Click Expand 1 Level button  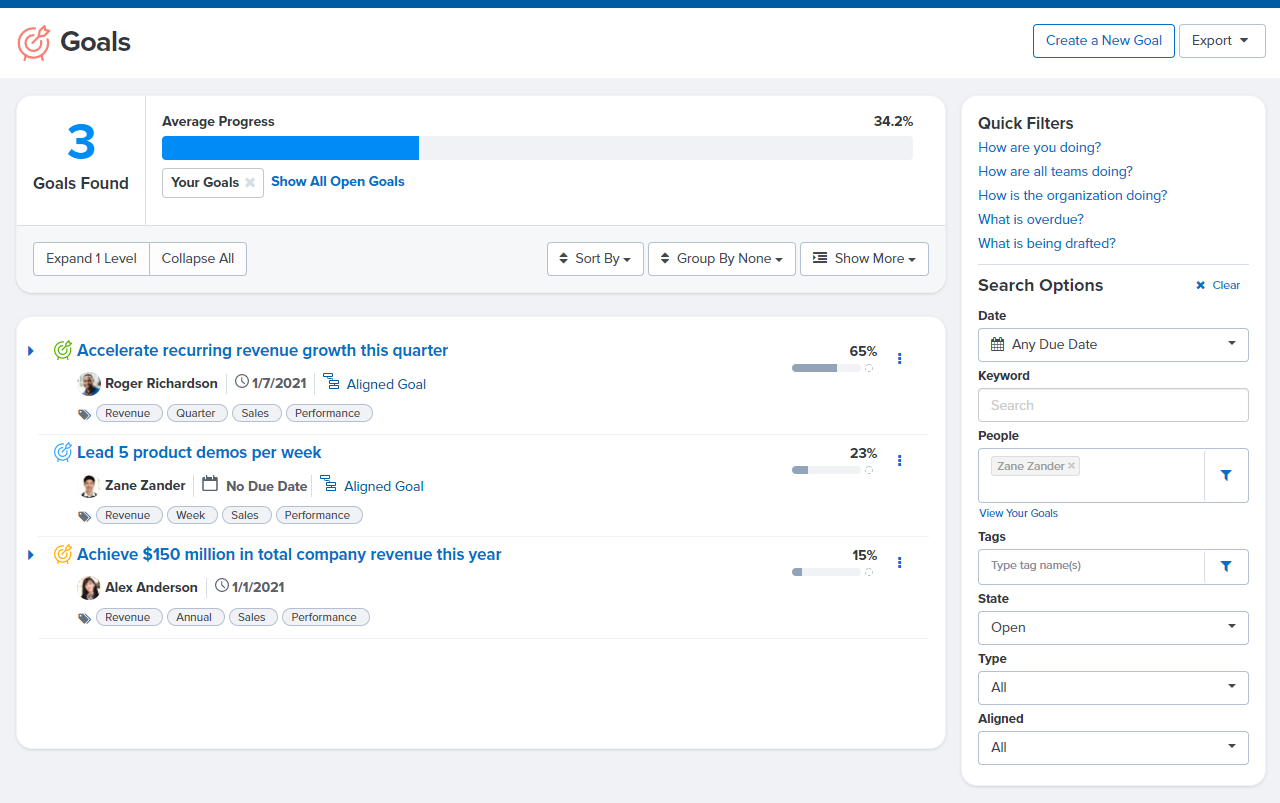[x=91, y=259]
